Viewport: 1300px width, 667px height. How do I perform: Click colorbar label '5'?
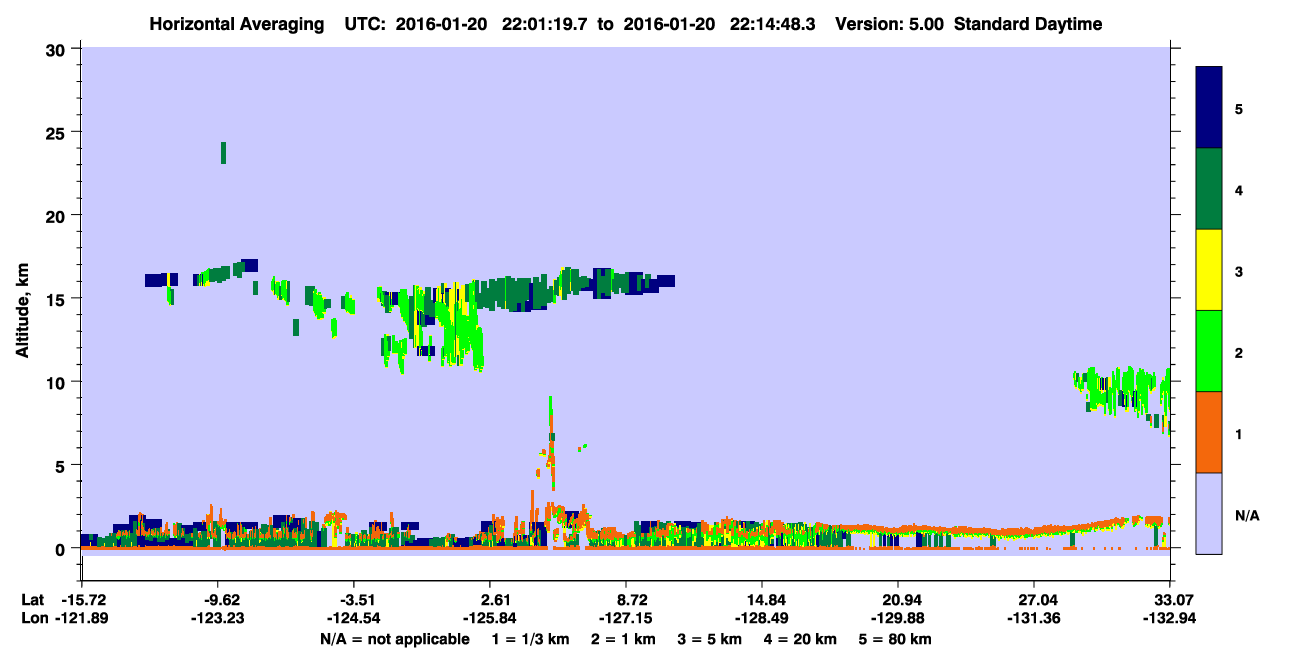[x=1239, y=108]
